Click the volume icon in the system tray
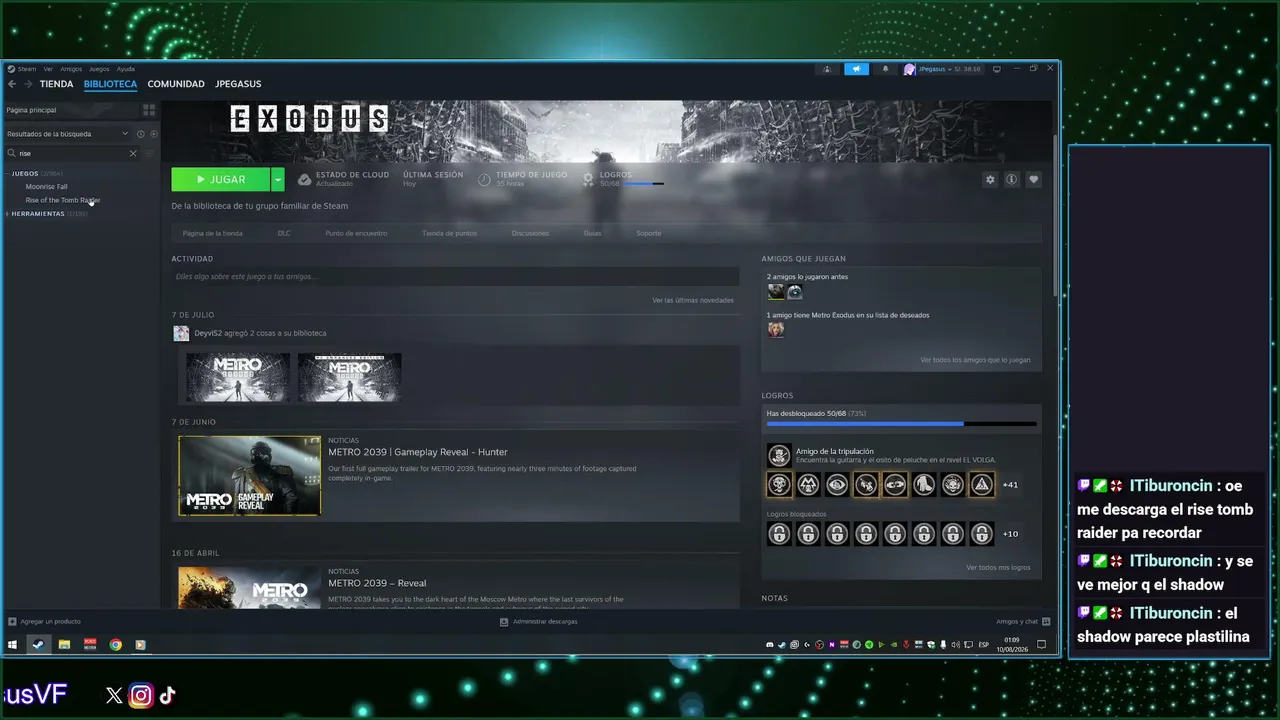Screen dimensions: 1280x720 tap(955, 645)
